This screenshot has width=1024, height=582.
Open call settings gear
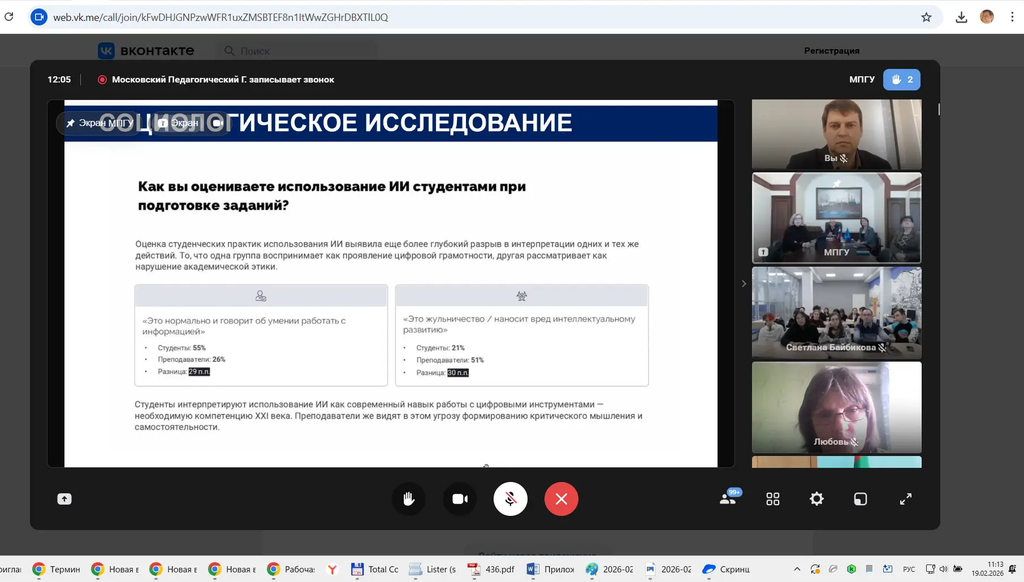816,499
